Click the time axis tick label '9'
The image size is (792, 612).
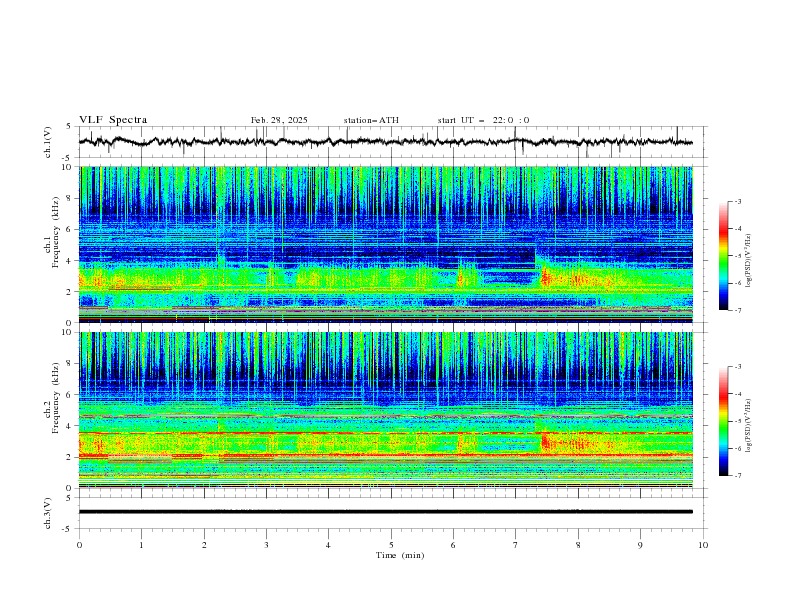(640, 545)
